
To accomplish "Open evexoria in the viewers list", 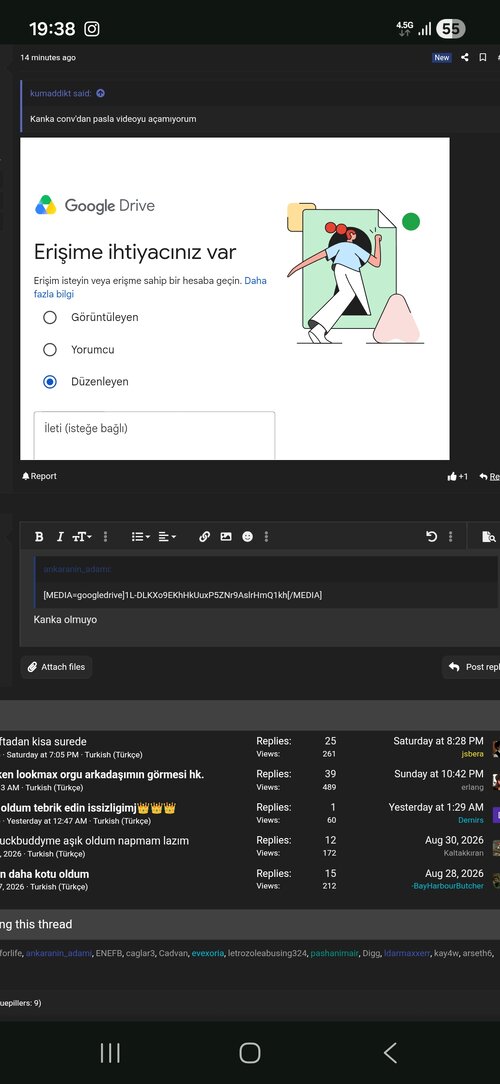I will [x=208, y=953].
